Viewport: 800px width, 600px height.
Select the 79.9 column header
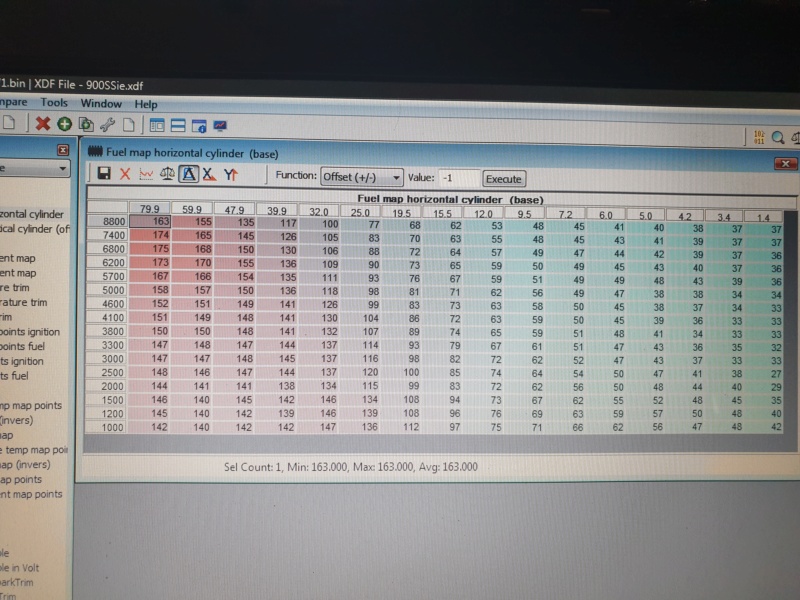(x=149, y=209)
